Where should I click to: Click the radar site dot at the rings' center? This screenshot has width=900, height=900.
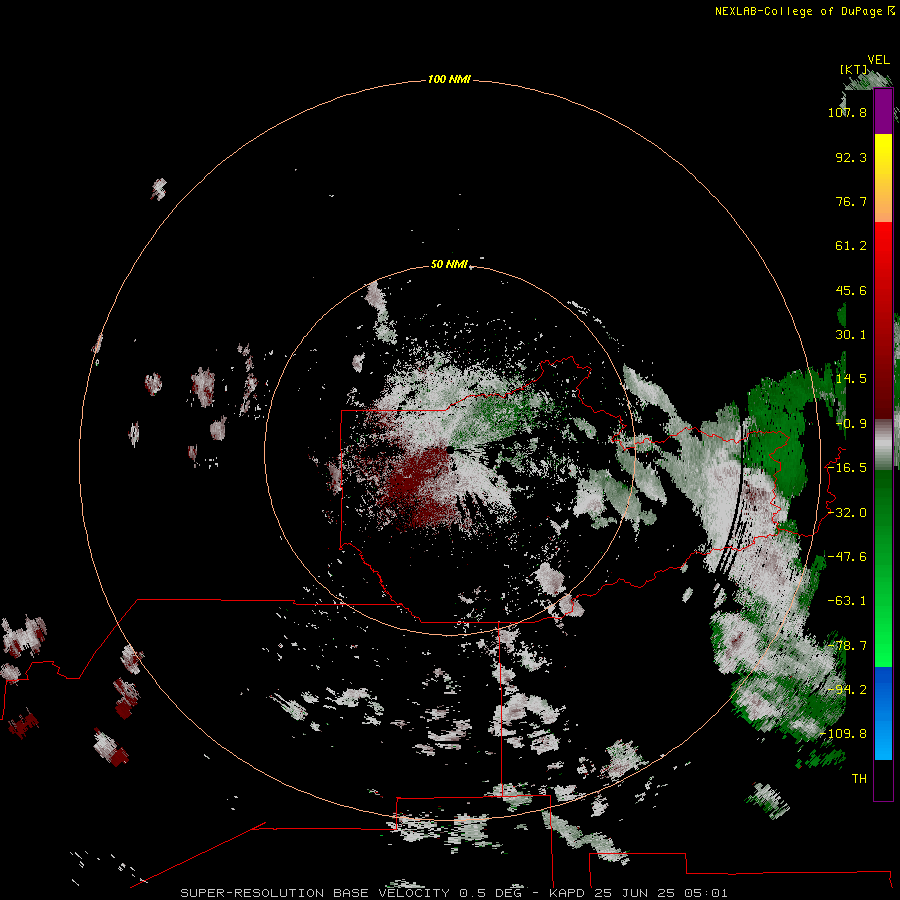click(x=450, y=449)
